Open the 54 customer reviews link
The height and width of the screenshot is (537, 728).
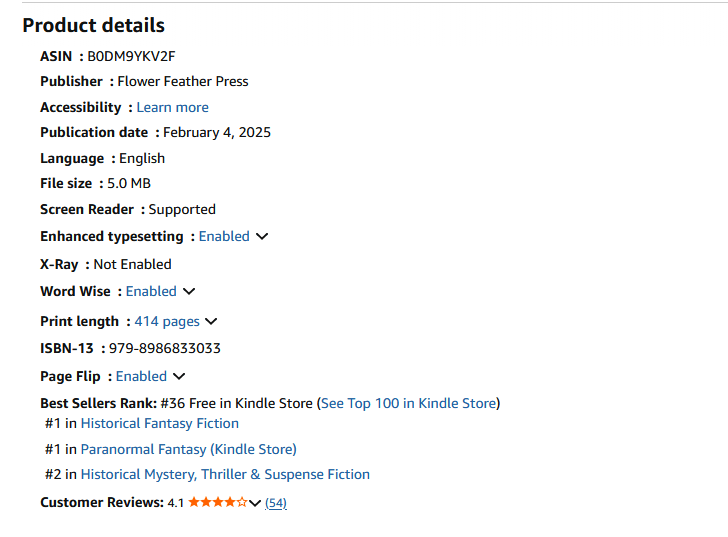[x=276, y=503]
